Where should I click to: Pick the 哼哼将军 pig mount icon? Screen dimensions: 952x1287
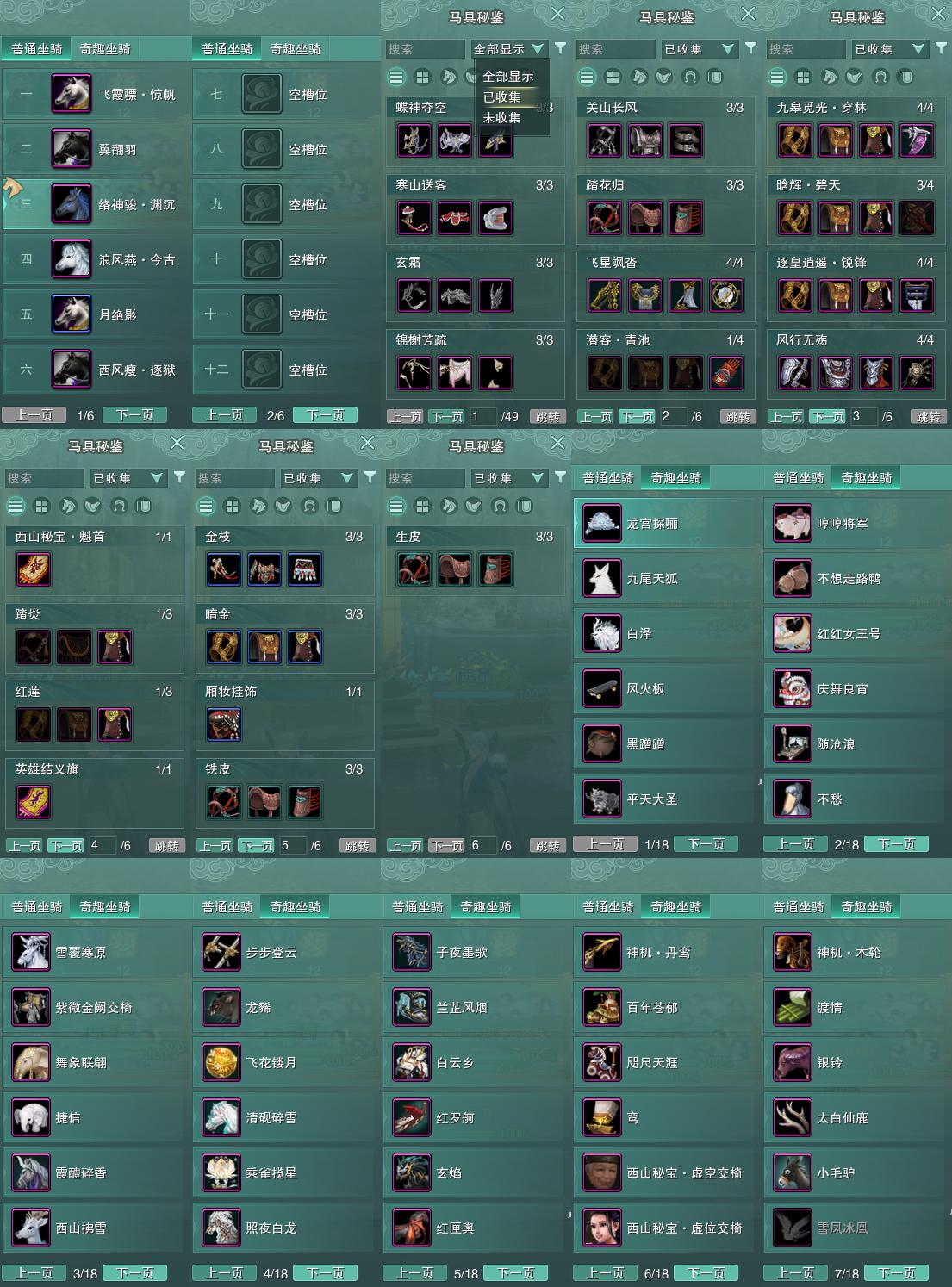click(x=793, y=523)
